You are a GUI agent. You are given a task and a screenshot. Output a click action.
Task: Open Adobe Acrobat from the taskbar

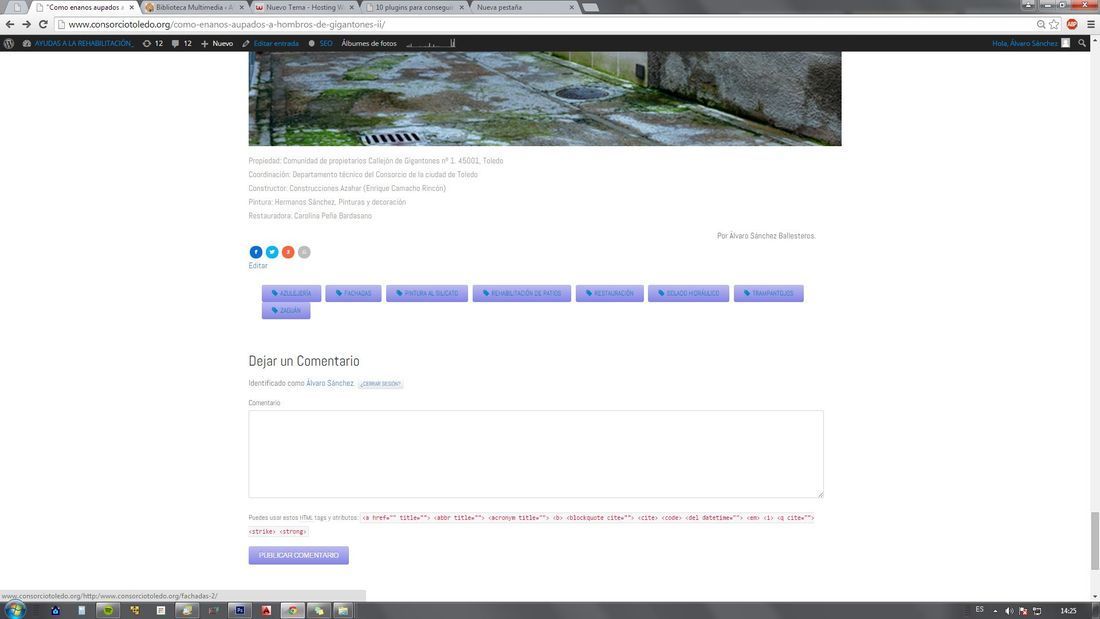(266, 611)
